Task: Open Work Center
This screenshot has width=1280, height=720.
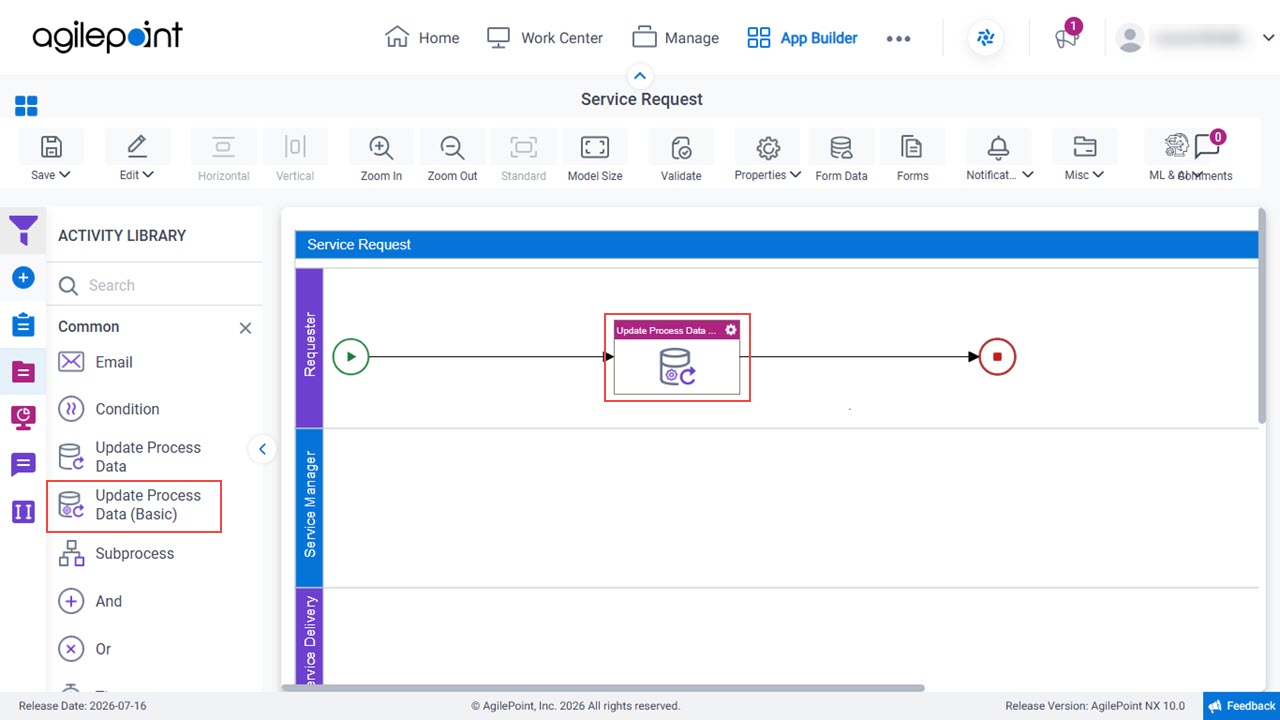Action: (x=545, y=38)
